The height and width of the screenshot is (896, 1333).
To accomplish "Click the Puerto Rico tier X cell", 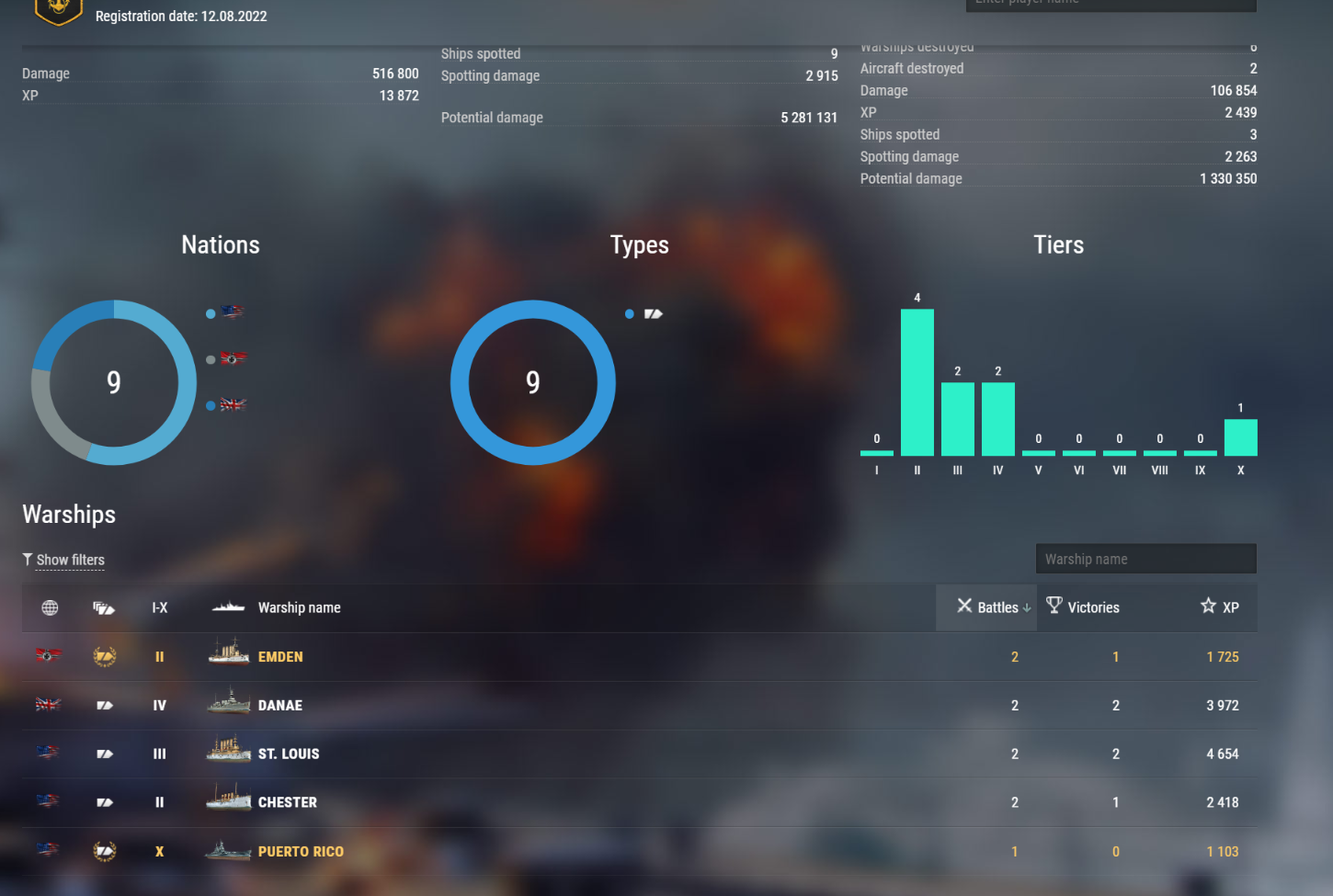I will pos(160,852).
